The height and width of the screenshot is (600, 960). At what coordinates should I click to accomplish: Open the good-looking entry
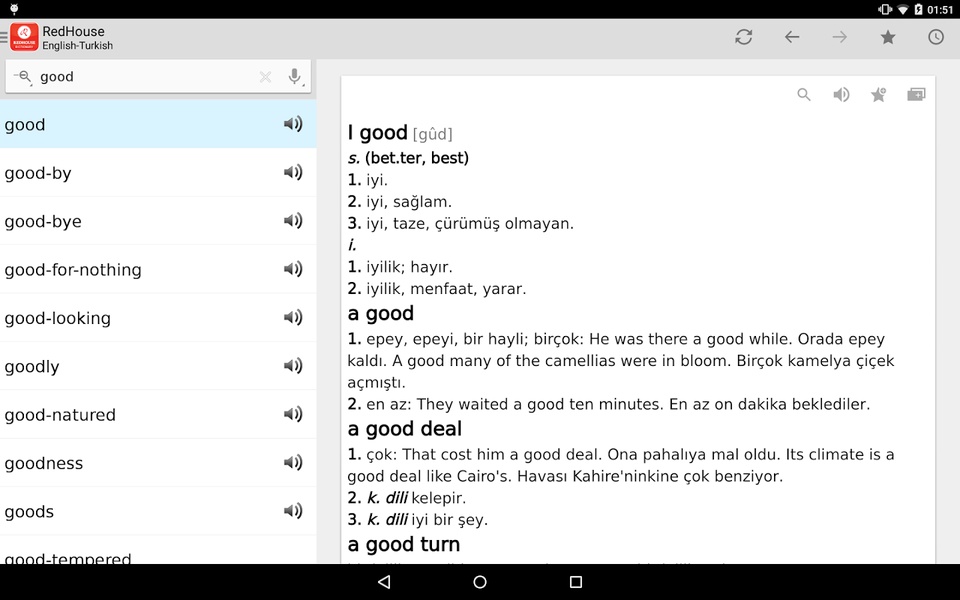point(158,318)
